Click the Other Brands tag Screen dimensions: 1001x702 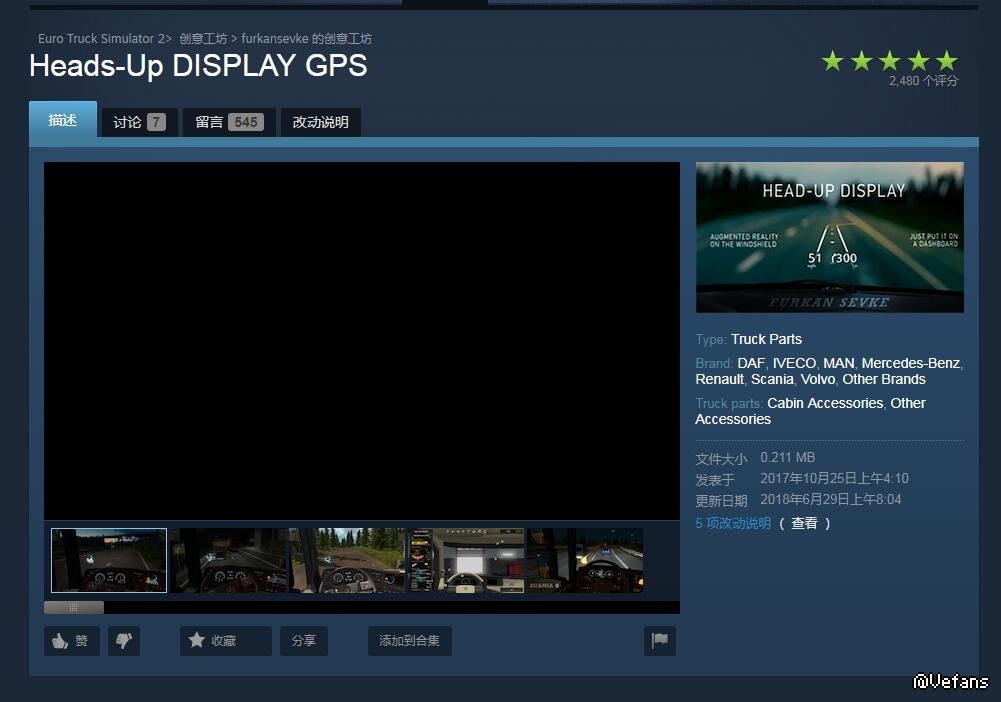[x=884, y=379]
